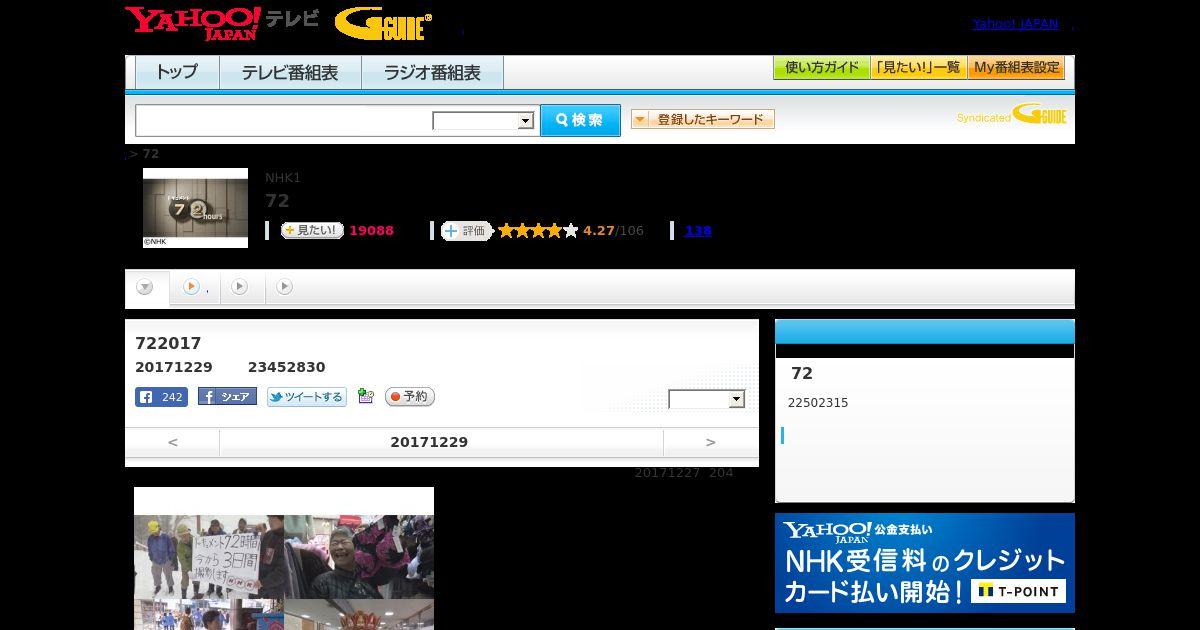Click the add-to-calendar icon
This screenshot has height=630, width=1200.
pos(366,397)
